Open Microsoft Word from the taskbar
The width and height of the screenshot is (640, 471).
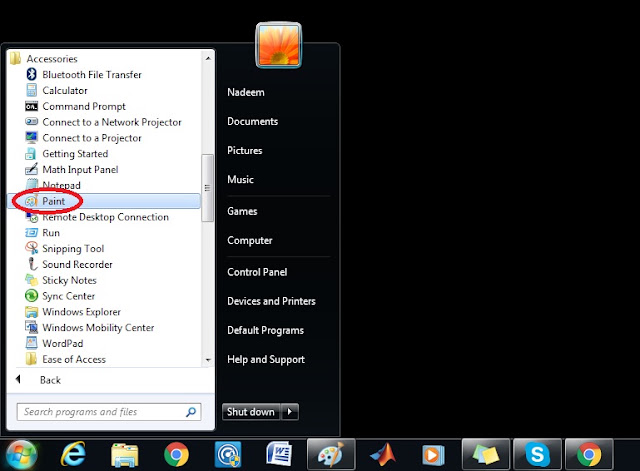pos(279,454)
